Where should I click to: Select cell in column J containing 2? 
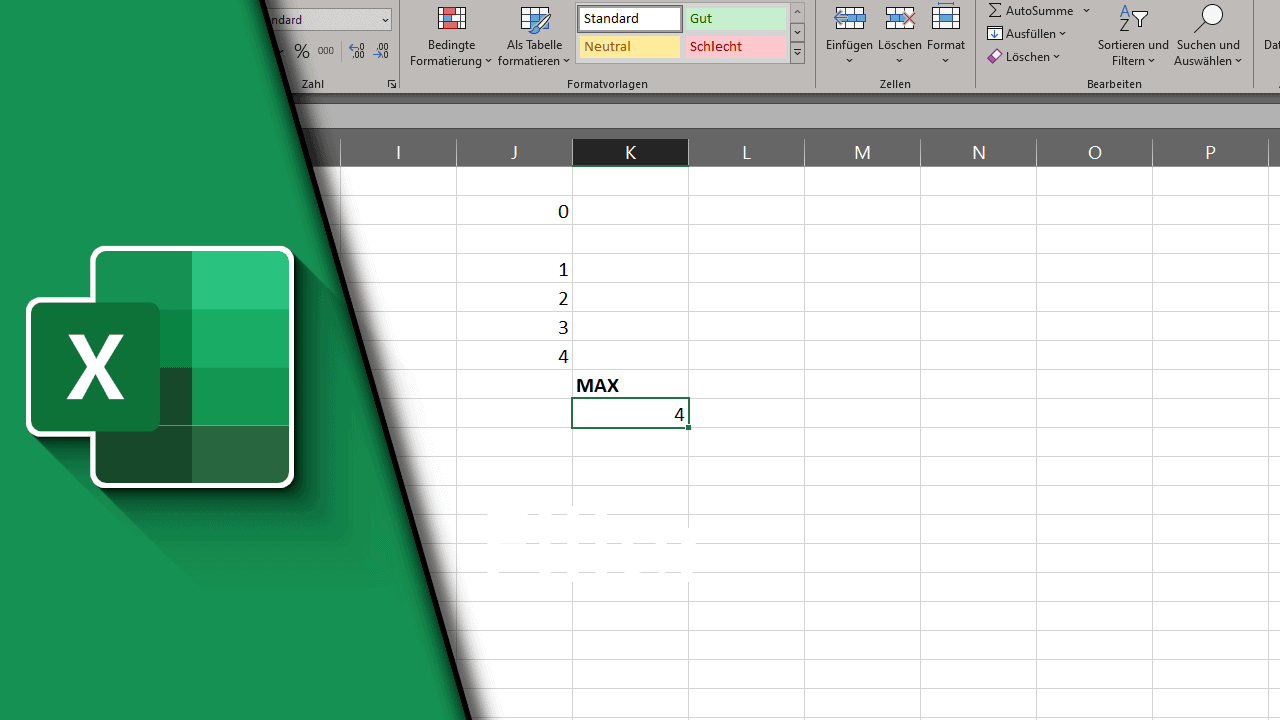point(514,298)
